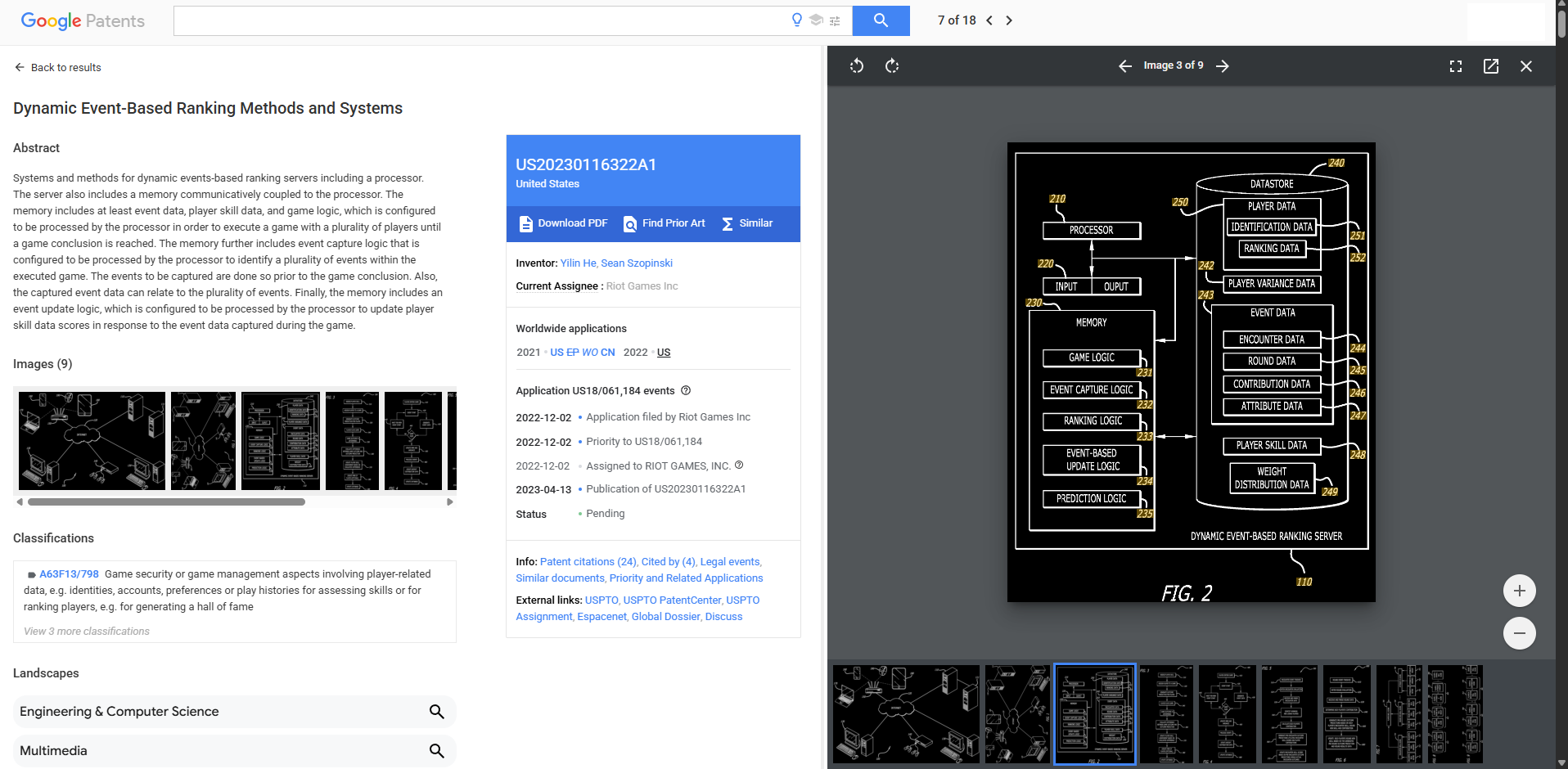
Task: Go to previous result with left chevron
Action: click(989, 20)
